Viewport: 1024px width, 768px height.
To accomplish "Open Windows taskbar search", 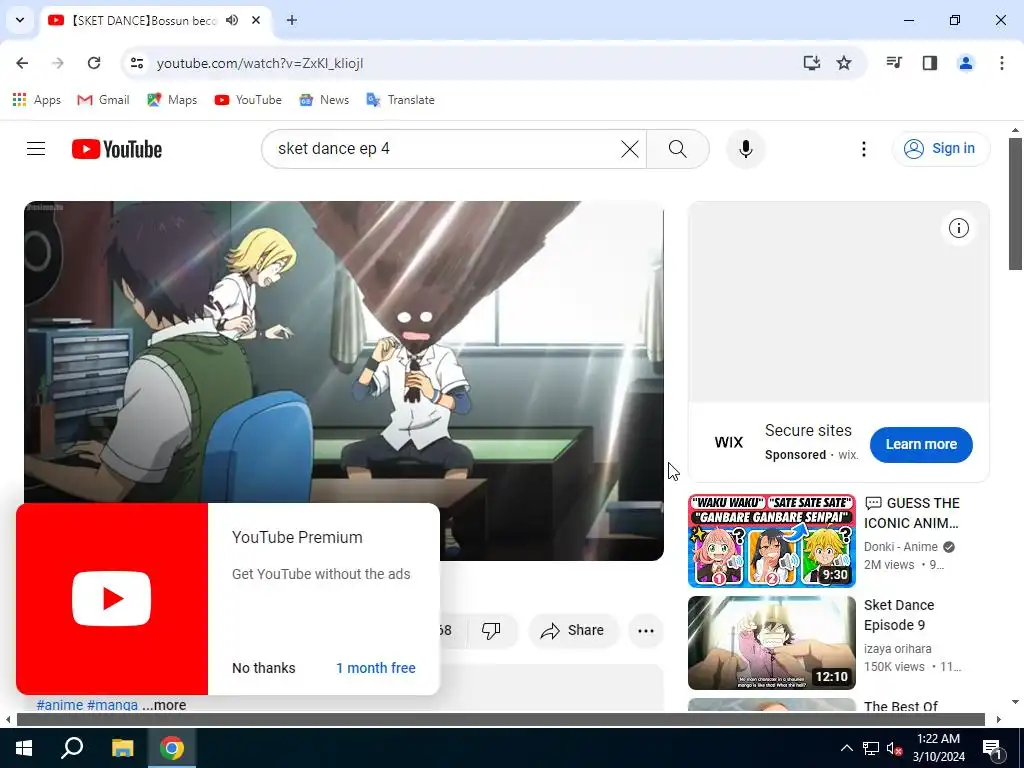I will tap(72, 748).
